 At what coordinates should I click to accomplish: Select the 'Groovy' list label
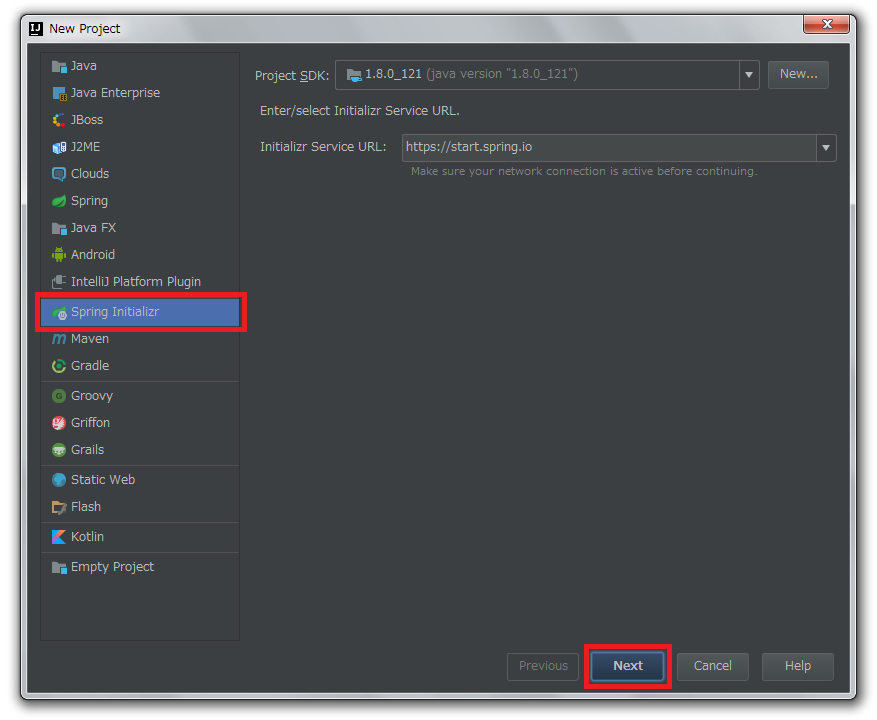[92, 396]
